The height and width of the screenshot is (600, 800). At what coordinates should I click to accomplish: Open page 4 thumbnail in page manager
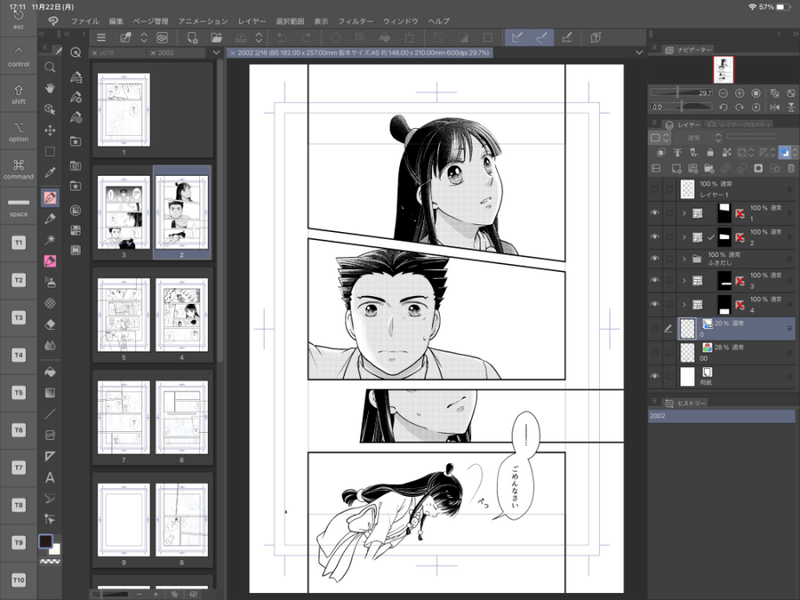point(182,315)
